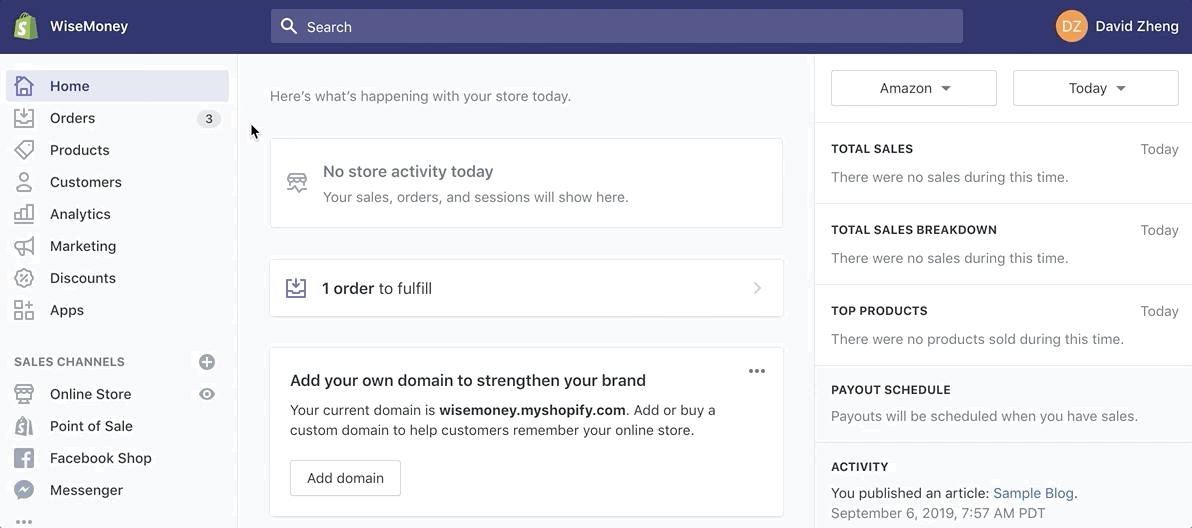Viewport: 1192px width, 528px height.
Task: Click the activity timestamp September 6, 2019
Action: pyautogui.click(x=938, y=513)
